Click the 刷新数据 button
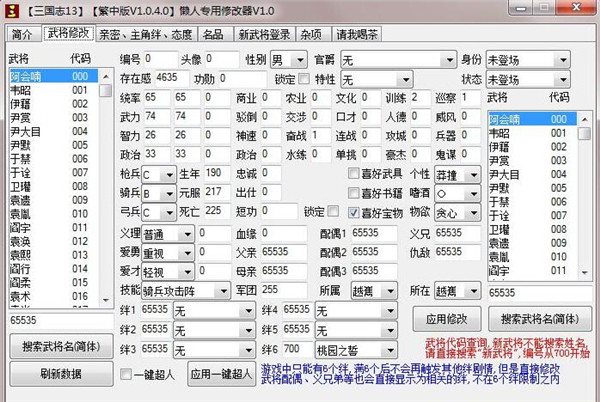The image size is (600, 402). (x=61, y=374)
